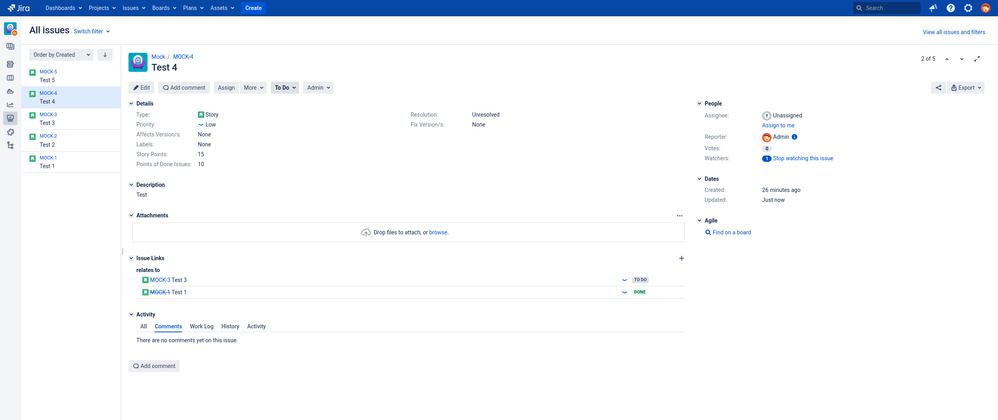Viewport: 998px width, 420px height.
Task: Click the Assign button
Action: point(226,88)
